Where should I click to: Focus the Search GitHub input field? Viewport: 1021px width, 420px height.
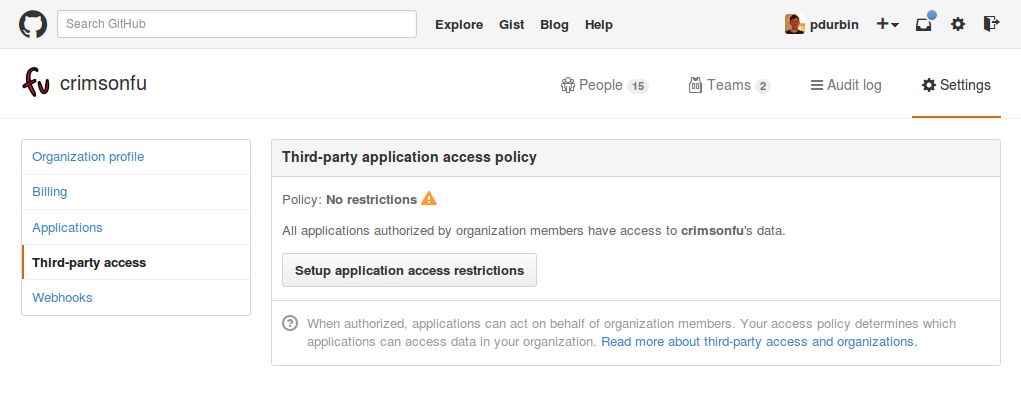tap(237, 24)
